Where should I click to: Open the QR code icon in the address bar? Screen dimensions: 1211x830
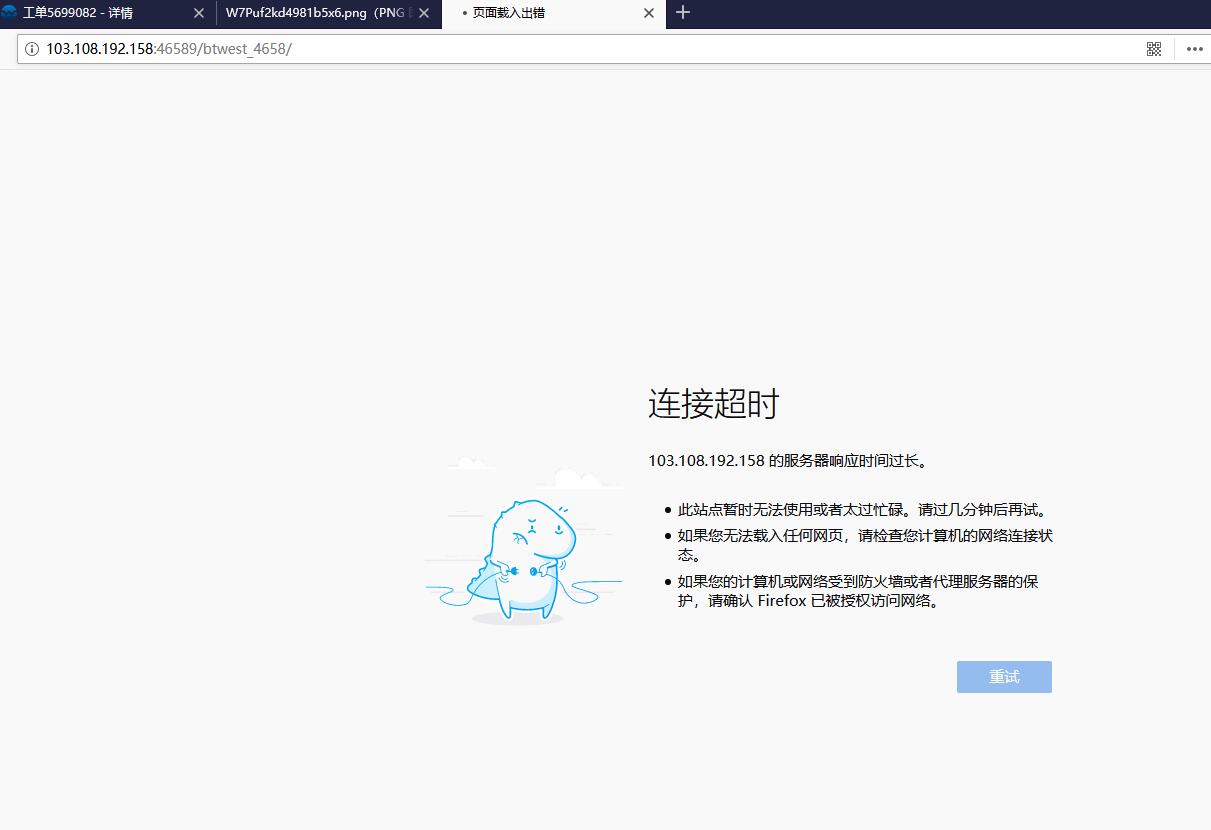click(1154, 49)
